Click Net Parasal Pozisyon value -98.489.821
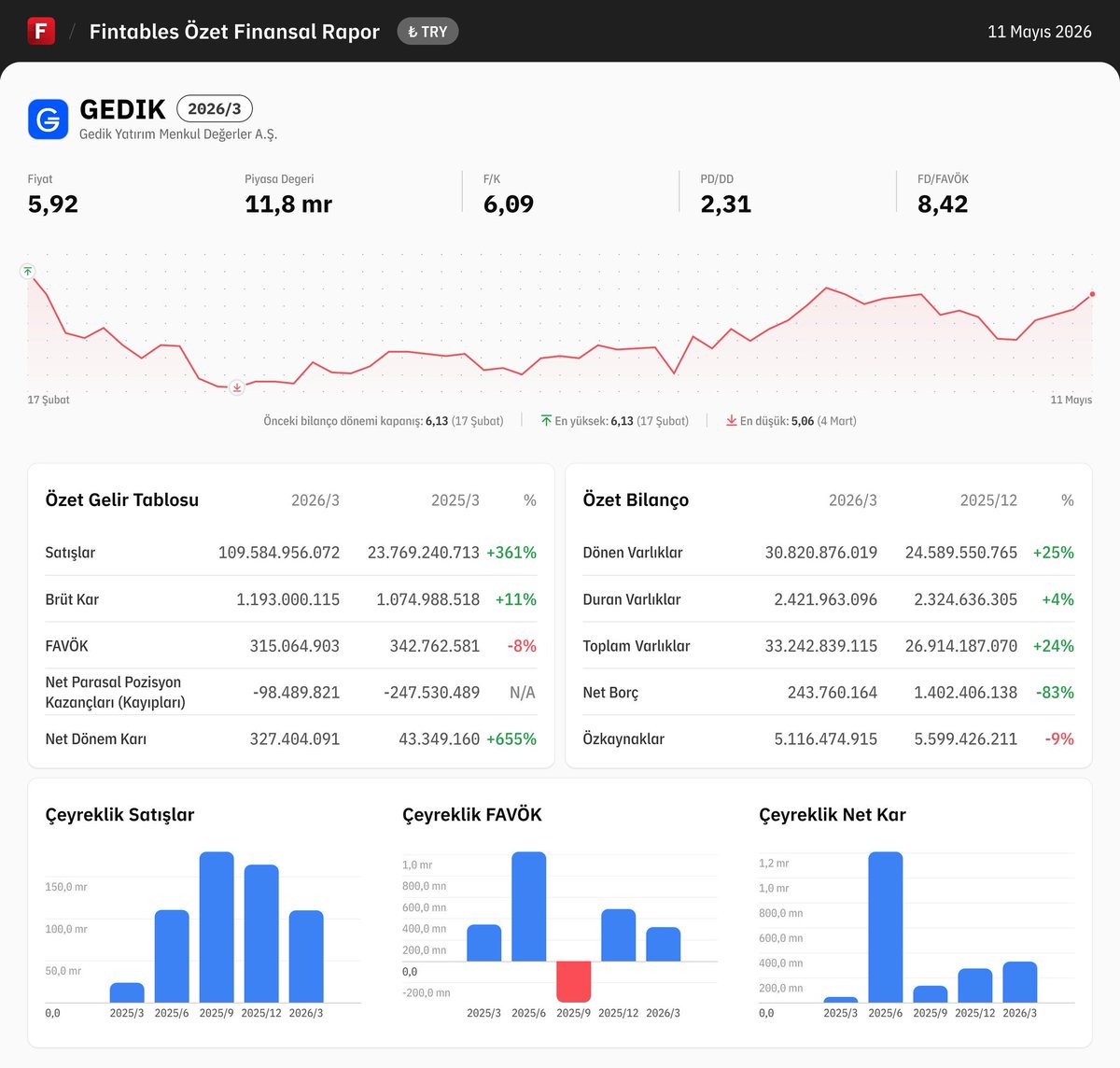The width and height of the screenshot is (1120, 1068). point(297,693)
